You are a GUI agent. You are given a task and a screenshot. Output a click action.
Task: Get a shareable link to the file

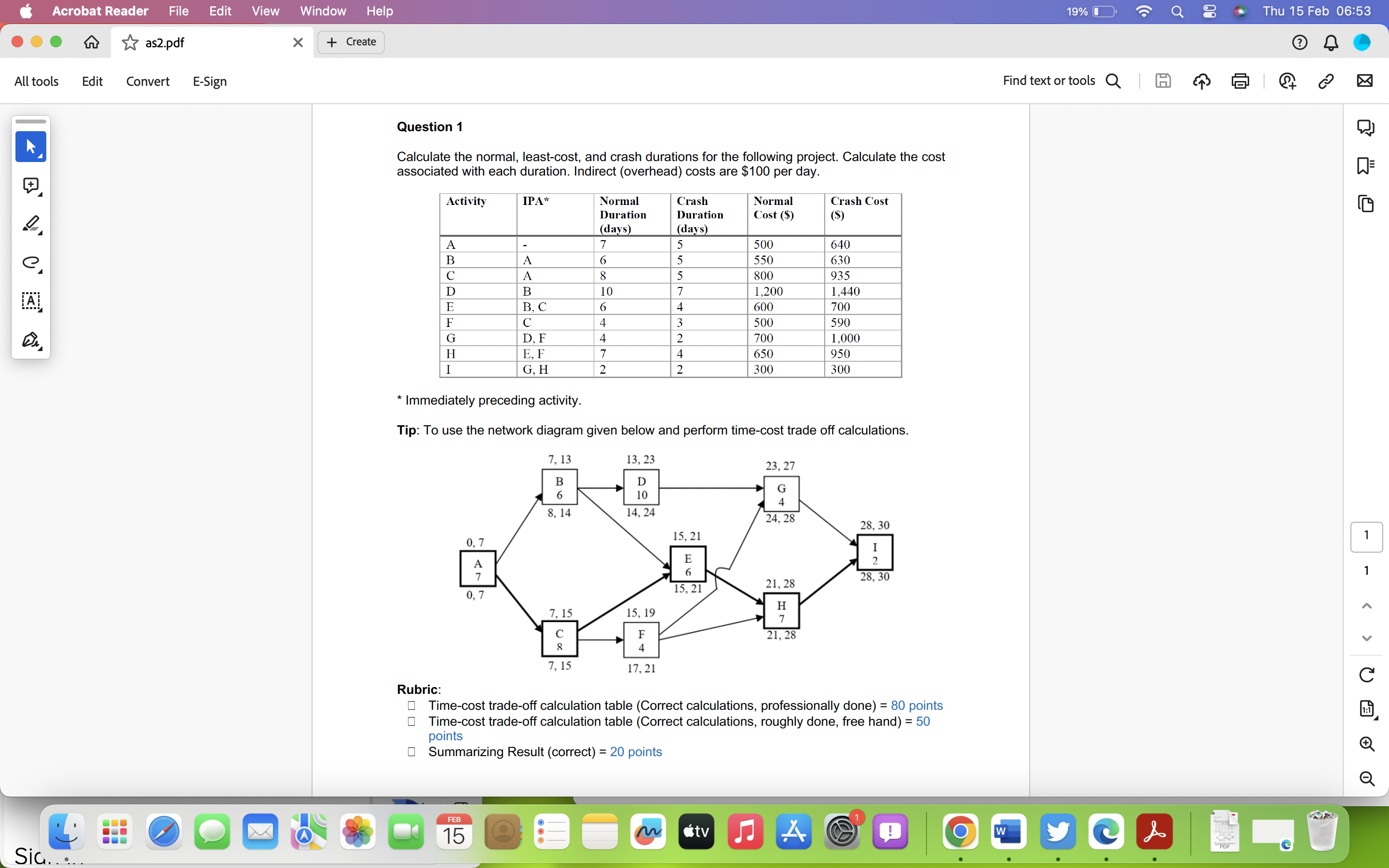(1326, 81)
